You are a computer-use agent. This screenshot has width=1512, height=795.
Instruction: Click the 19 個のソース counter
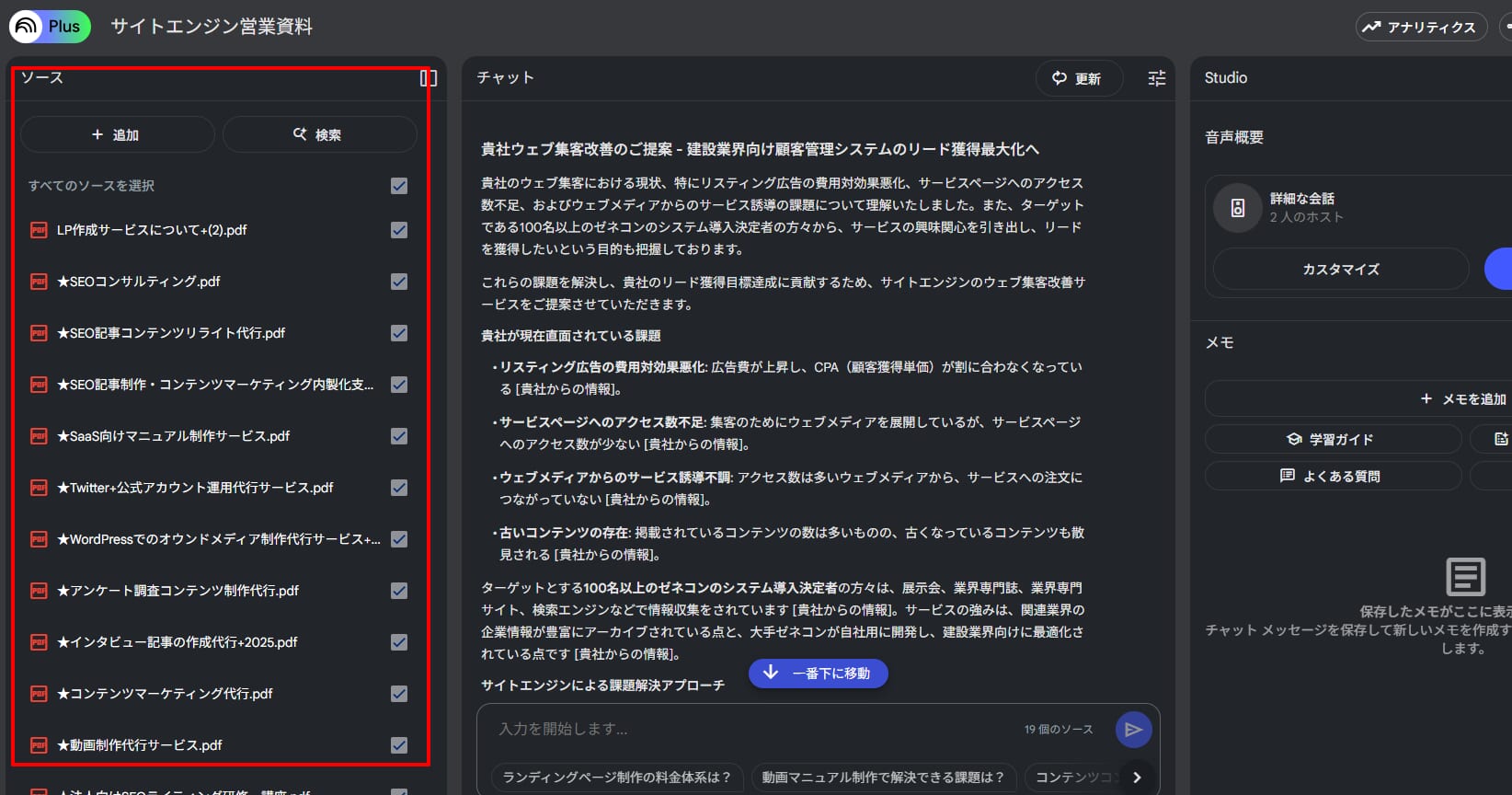tap(1059, 730)
